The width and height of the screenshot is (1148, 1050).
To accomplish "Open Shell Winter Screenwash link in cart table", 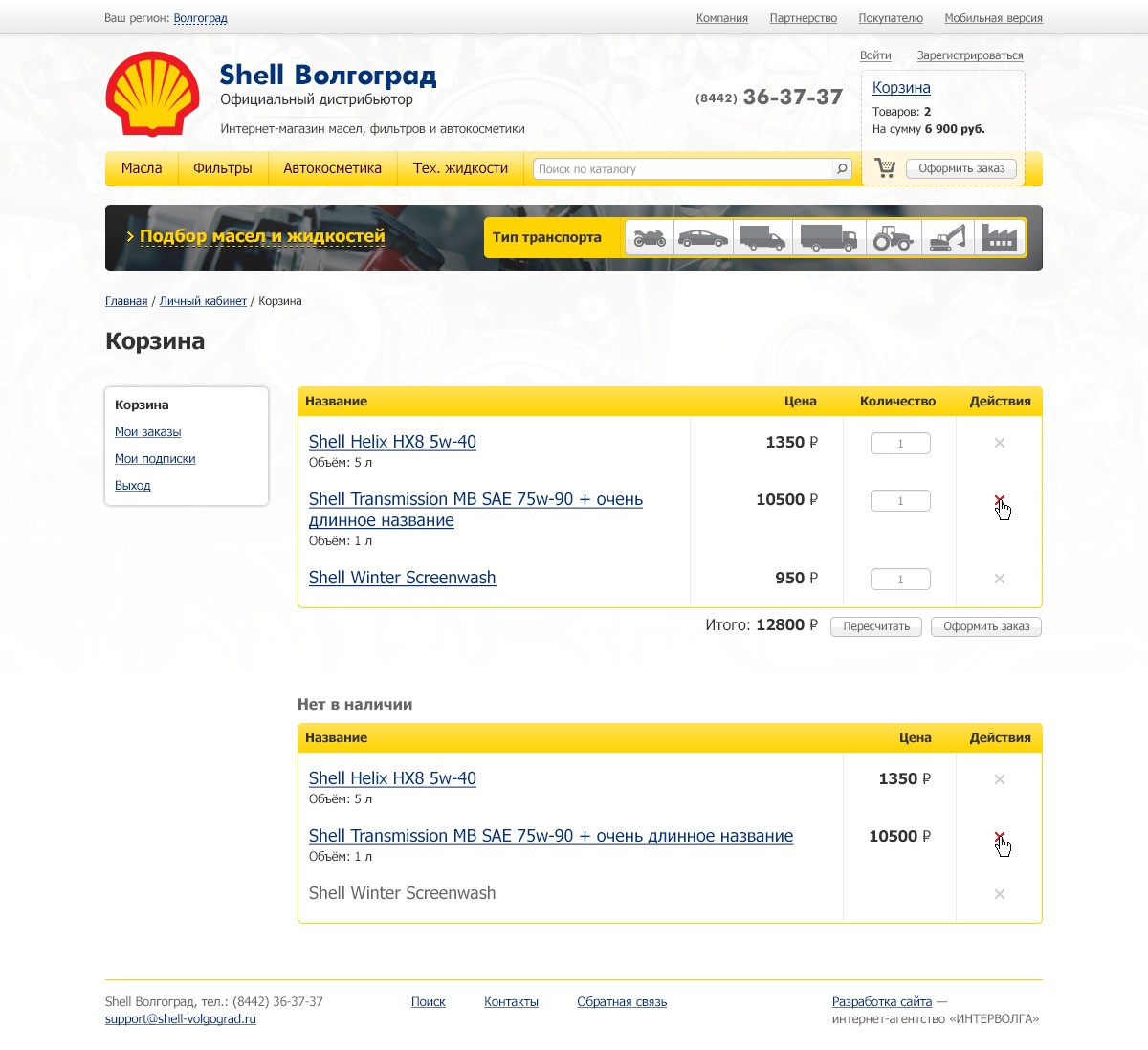I will point(403,578).
